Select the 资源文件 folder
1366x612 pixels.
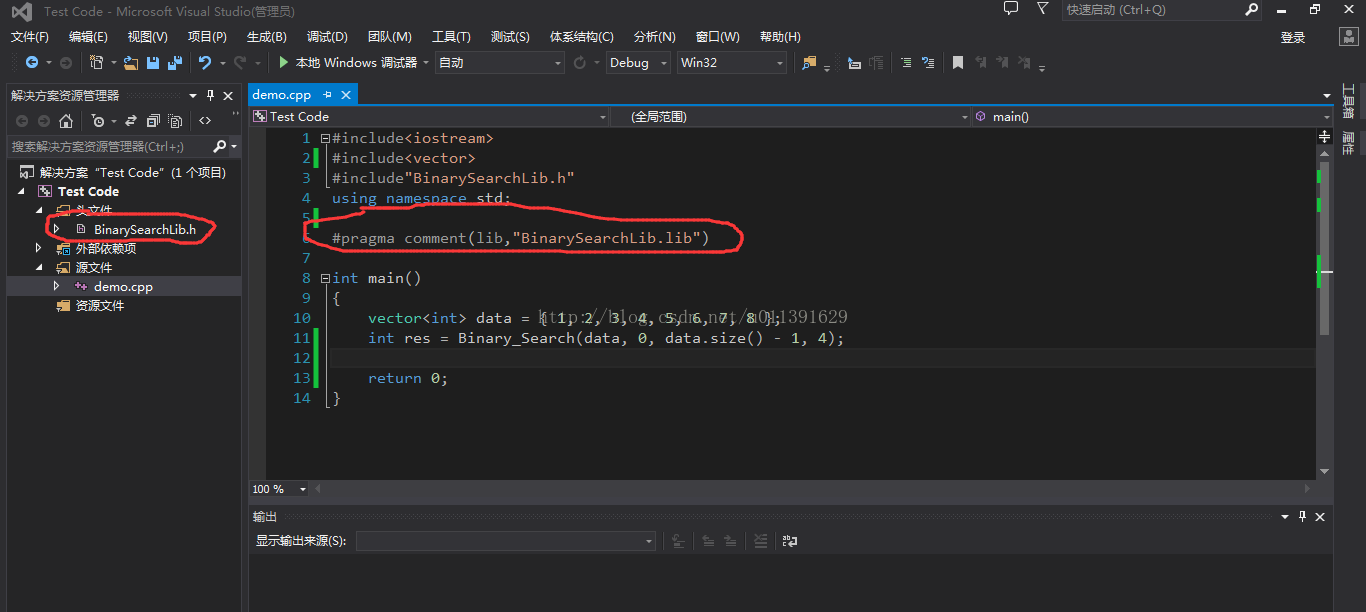[x=99, y=305]
